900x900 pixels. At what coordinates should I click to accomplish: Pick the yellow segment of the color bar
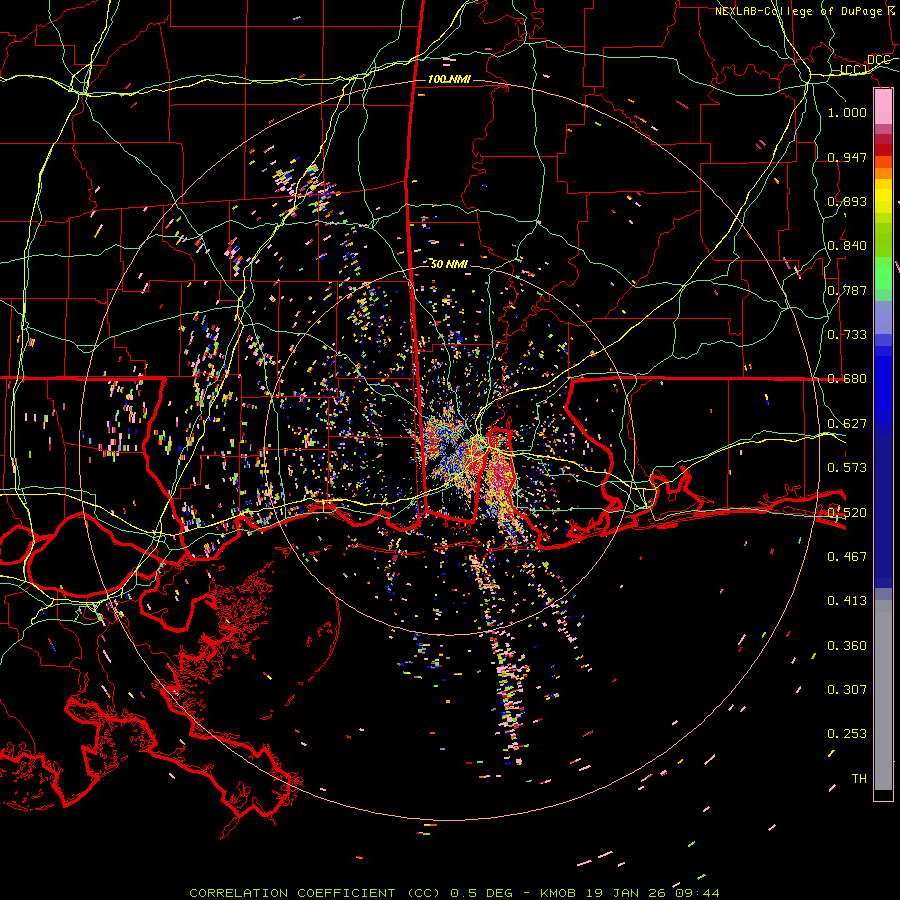[x=883, y=197]
